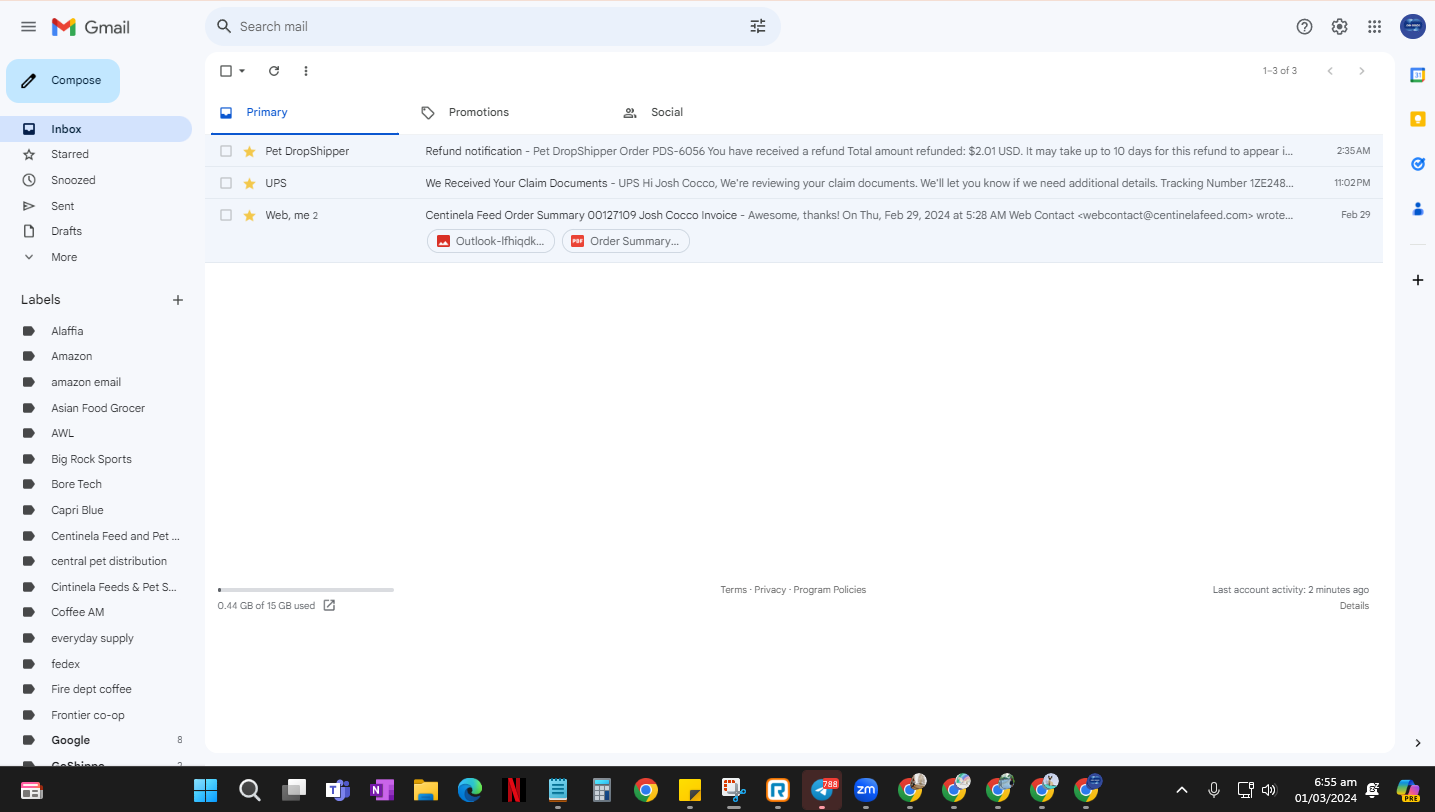Open Telegram from the taskbar
The width and height of the screenshot is (1435, 812).
click(x=822, y=790)
